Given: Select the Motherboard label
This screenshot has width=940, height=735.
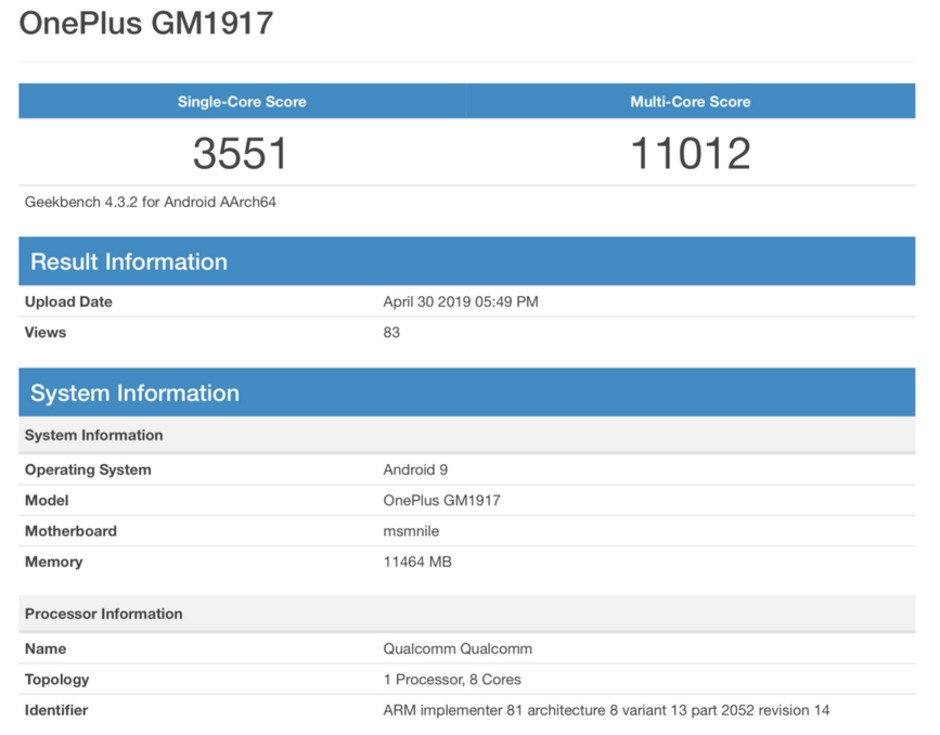Looking at the screenshot, I should click(71, 531).
